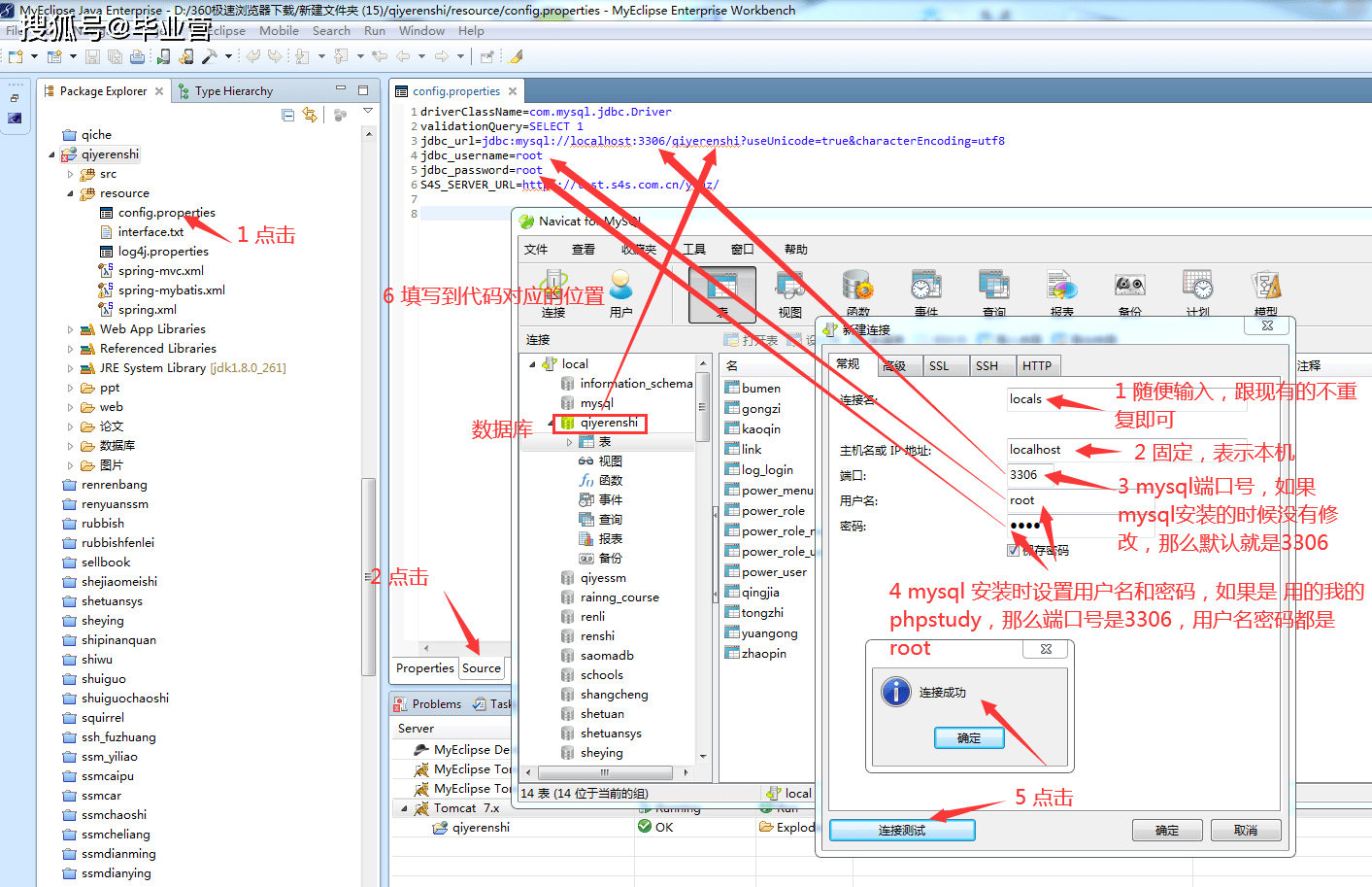Click the restore view icon in left trim
This screenshot has height=887, width=1372.
point(15,98)
